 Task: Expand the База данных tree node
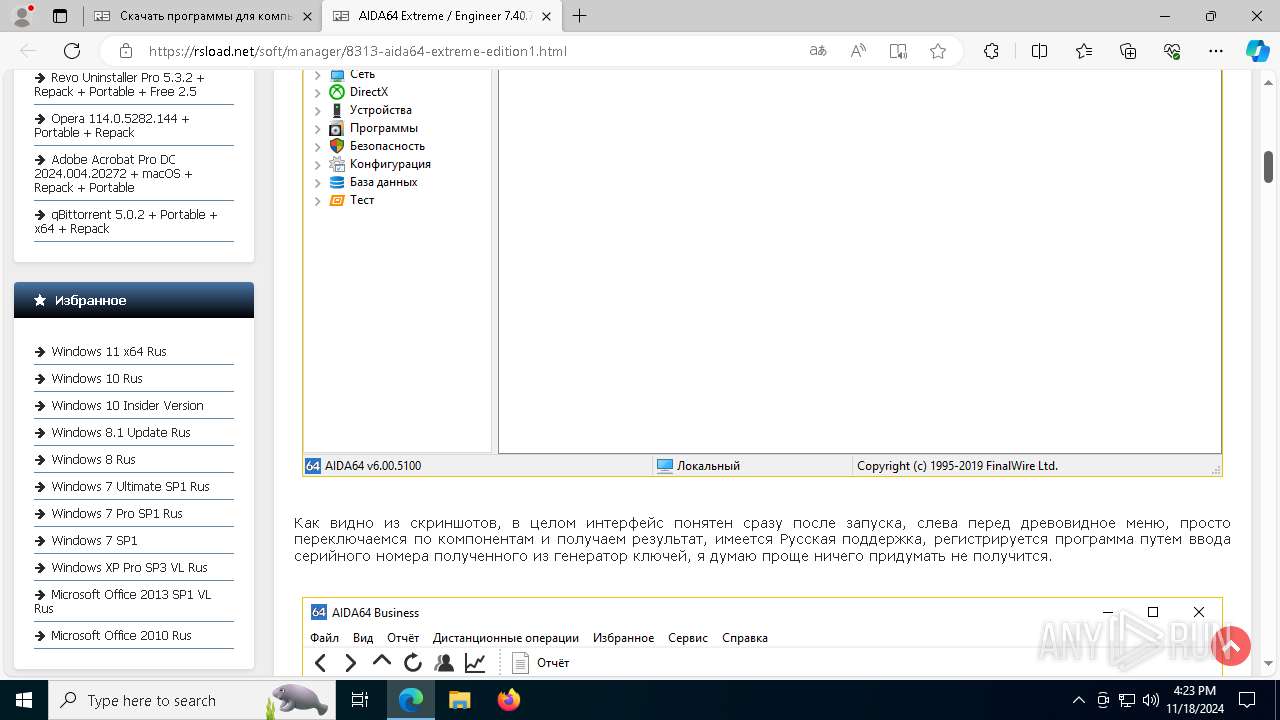(x=318, y=183)
